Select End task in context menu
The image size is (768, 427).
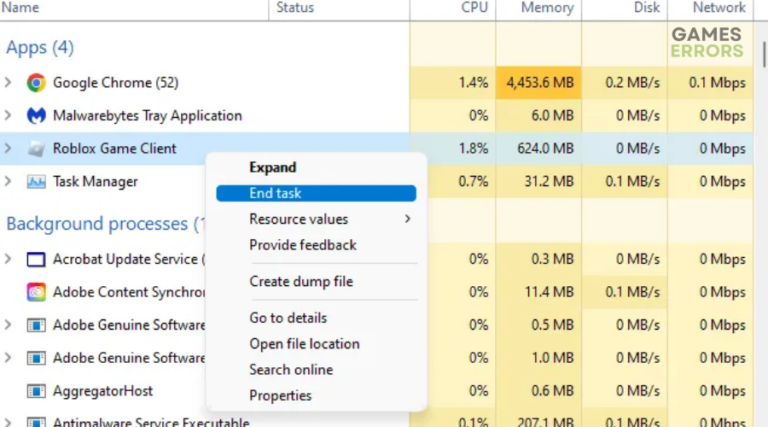[275, 193]
